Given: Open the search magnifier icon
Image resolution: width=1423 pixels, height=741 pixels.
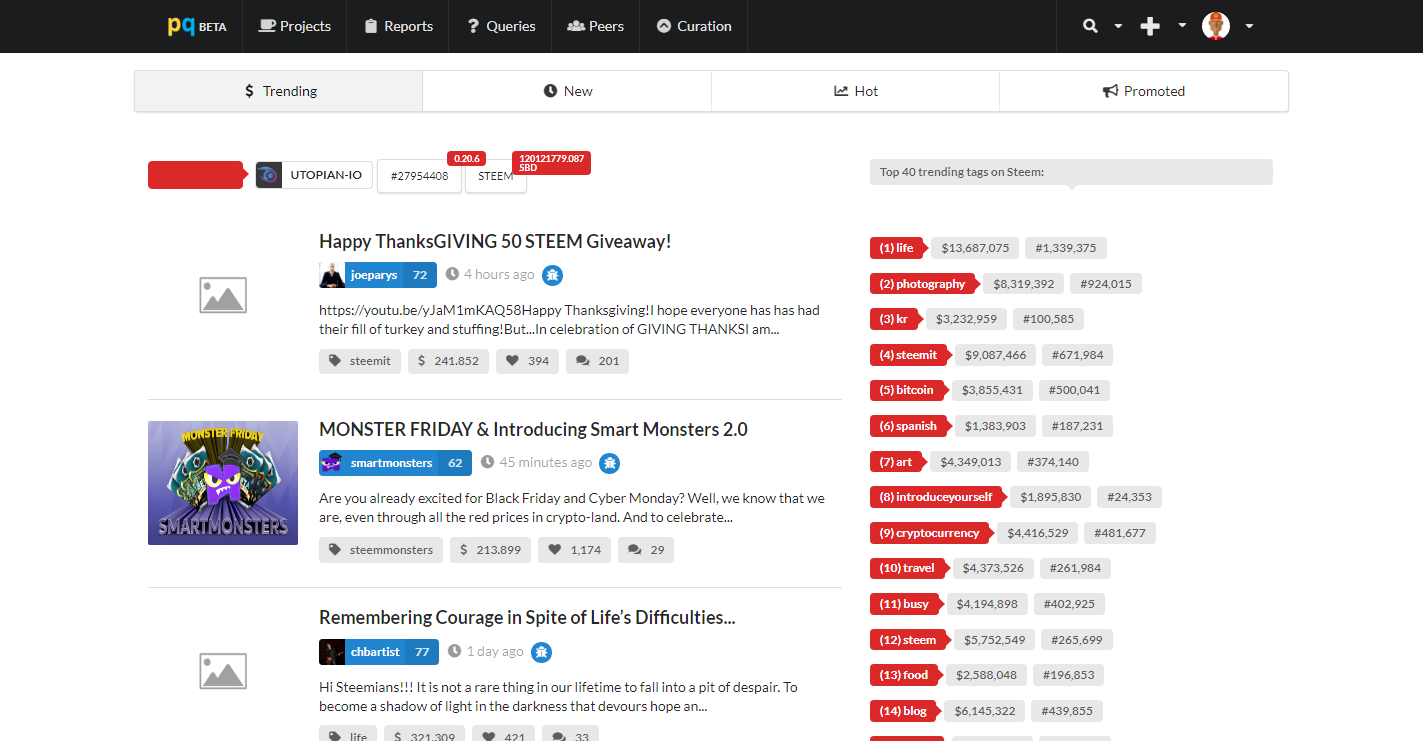Looking at the screenshot, I should coord(1091,26).
